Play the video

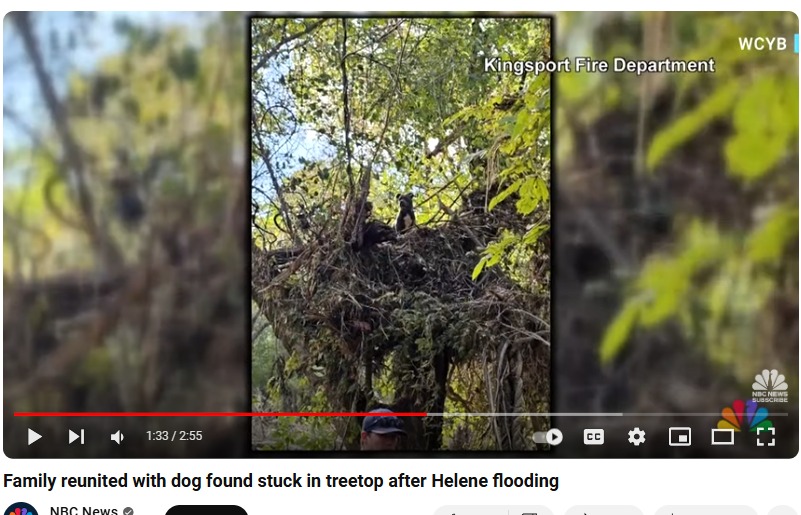[x=34, y=437]
